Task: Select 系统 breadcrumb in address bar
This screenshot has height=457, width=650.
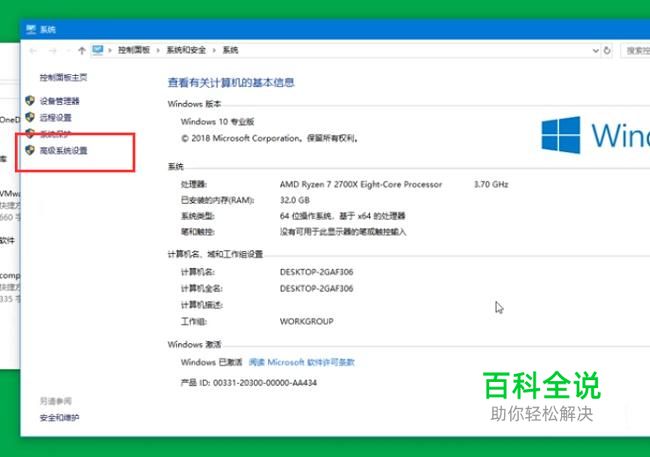Action: pos(230,50)
